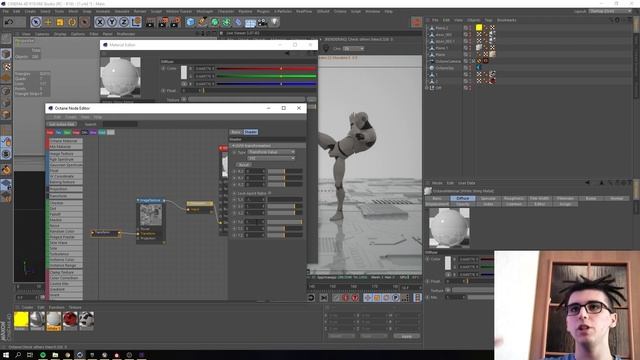This screenshot has width=640, height=360.
Task: Open the Subdivision Surface generator icon
Action: tap(214, 22)
